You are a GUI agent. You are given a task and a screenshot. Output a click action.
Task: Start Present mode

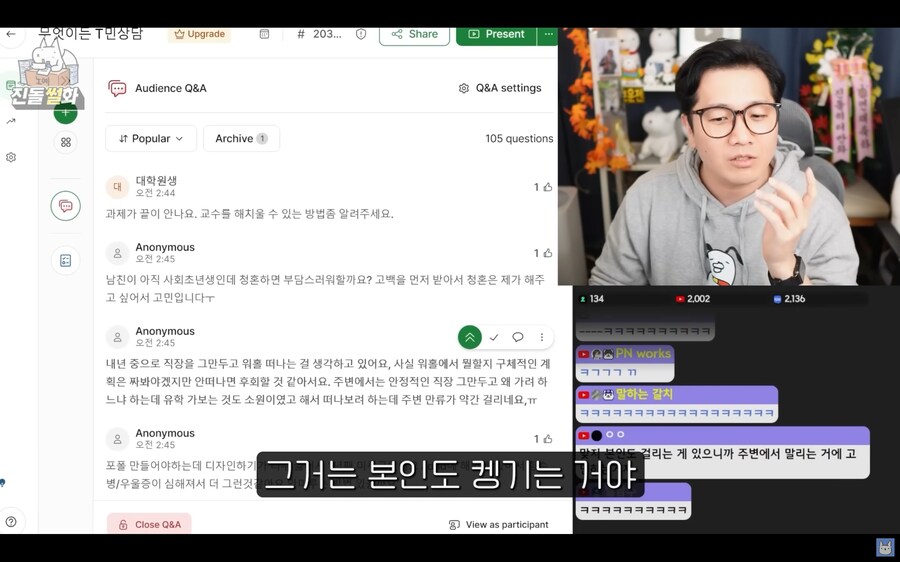(x=496, y=34)
